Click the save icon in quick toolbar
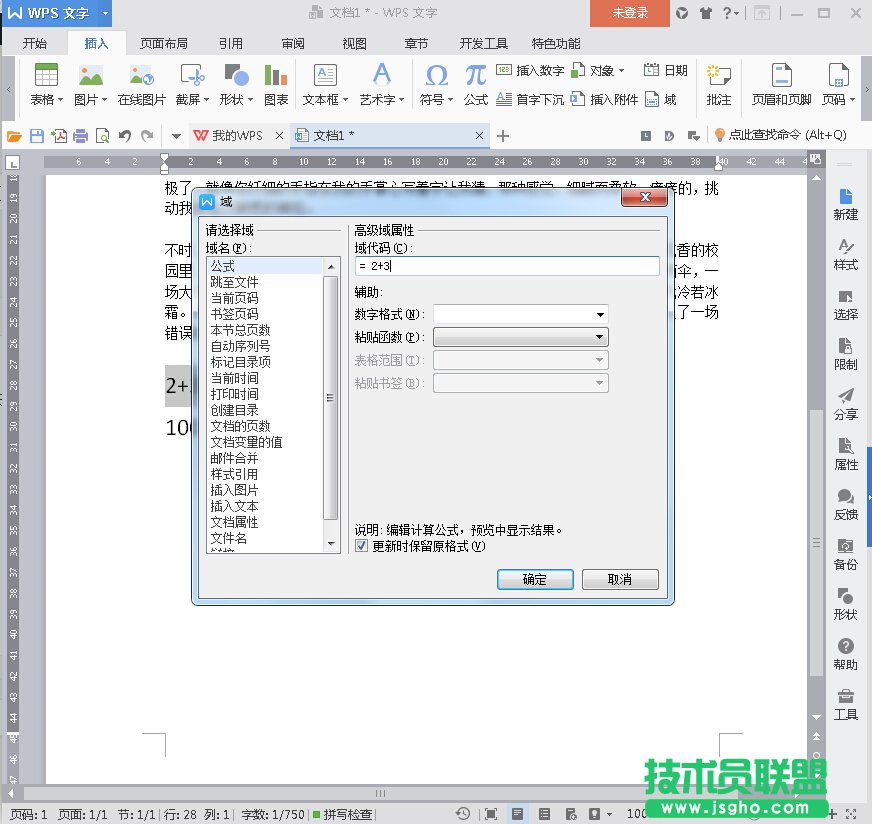This screenshot has width=872, height=824. point(37,135)
